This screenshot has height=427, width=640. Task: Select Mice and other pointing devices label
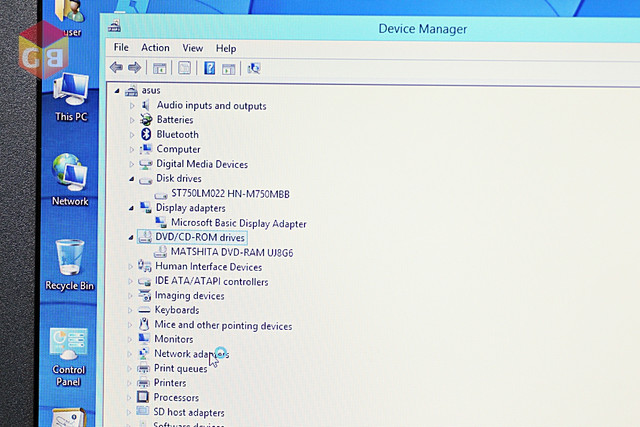tap(223, 325)
